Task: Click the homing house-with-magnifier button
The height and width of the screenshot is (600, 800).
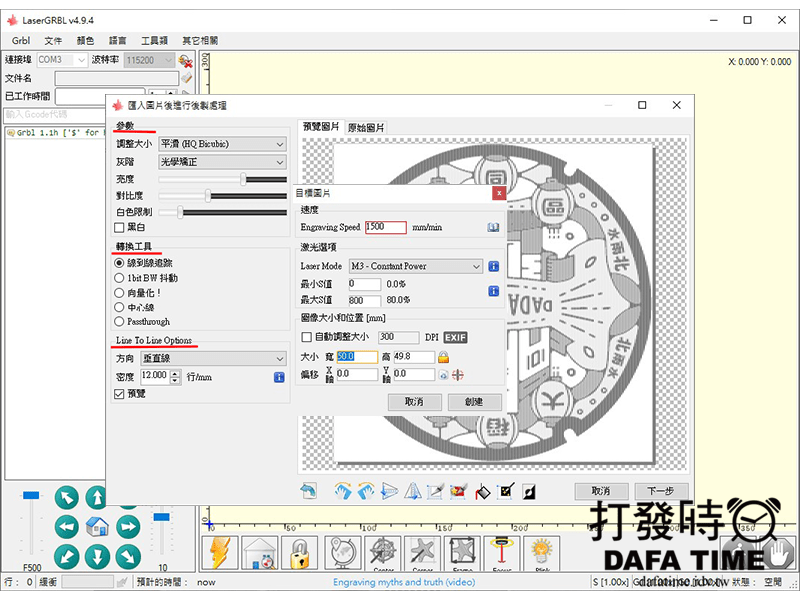Action: pyautogui.click(x=259, y=553)
